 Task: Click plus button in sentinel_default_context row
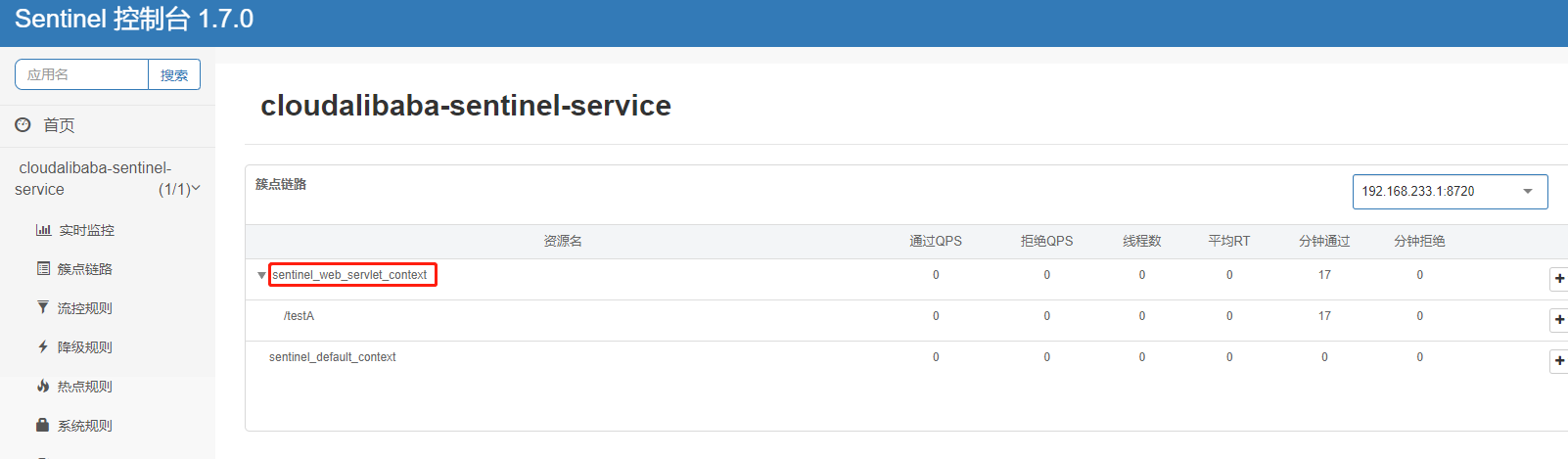click(x=1558, y=361)
